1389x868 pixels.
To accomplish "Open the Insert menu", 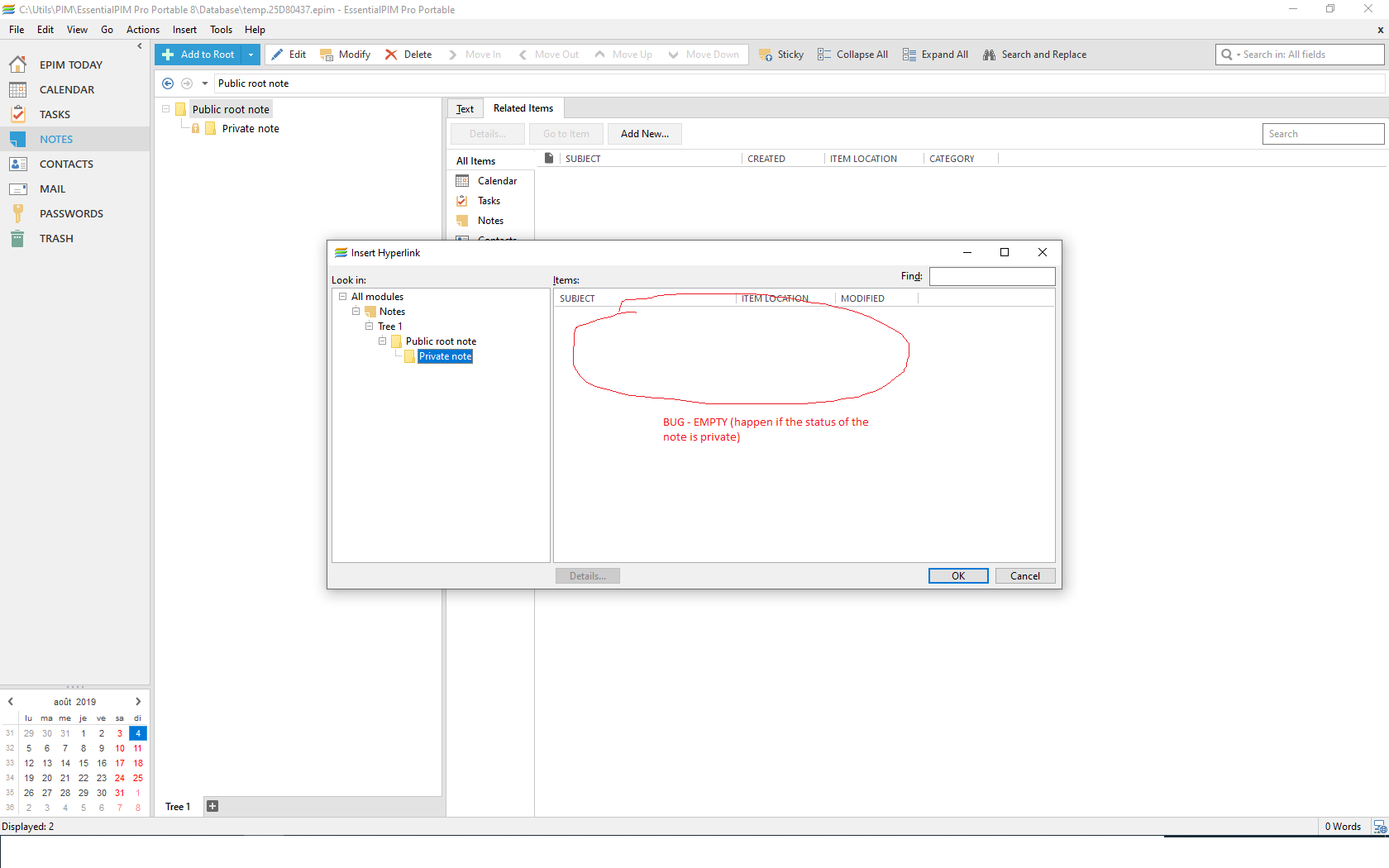I will (x=184, y=30).
